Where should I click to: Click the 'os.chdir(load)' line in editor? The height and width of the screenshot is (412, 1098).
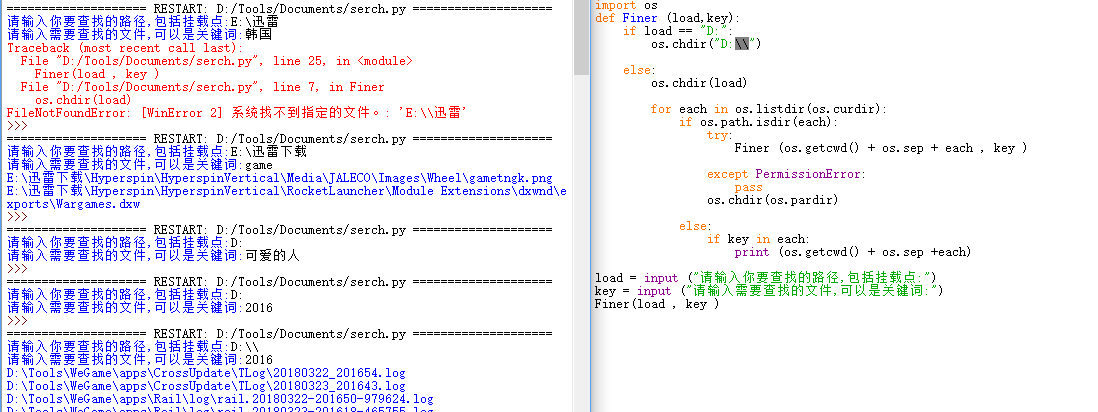[x=698, y=83]
